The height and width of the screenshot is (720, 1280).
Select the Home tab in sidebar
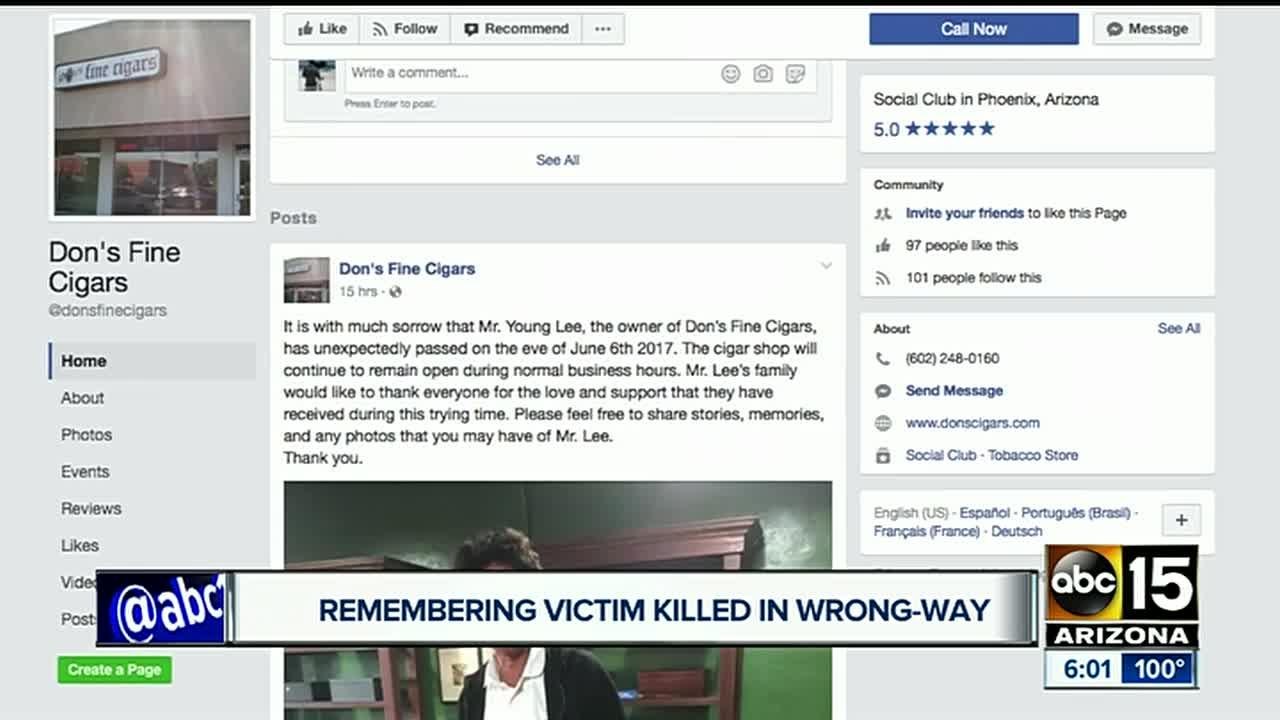coord(152,361)
